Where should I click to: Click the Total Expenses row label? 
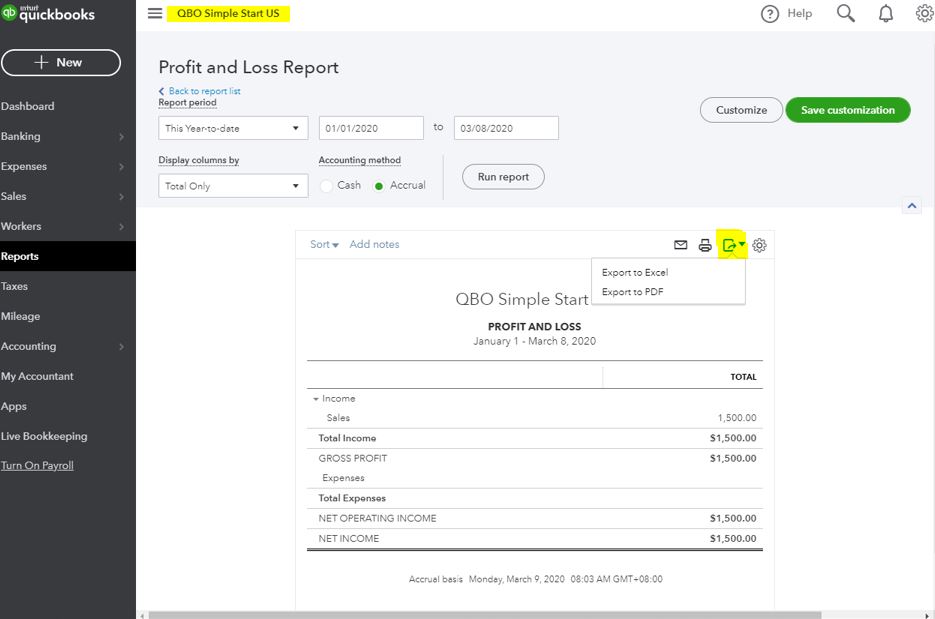click(352, 499)
